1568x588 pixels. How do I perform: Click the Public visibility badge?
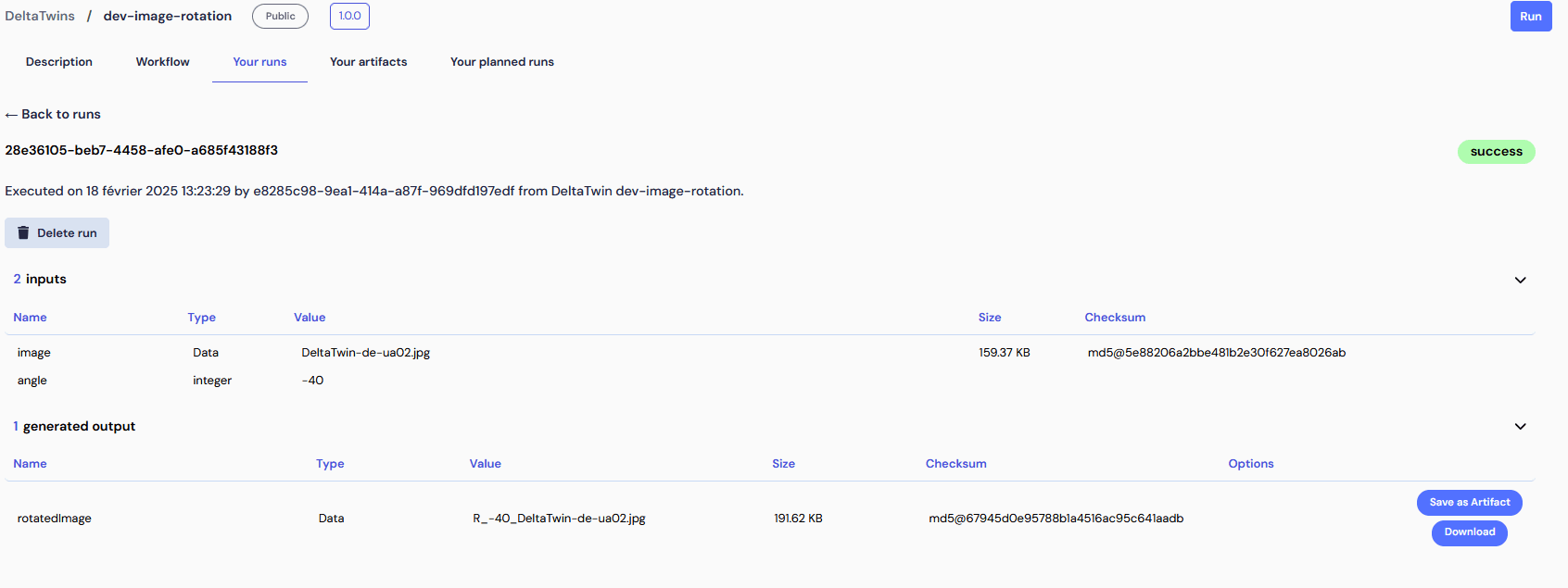pyautogui.click(x=280, y=16)
